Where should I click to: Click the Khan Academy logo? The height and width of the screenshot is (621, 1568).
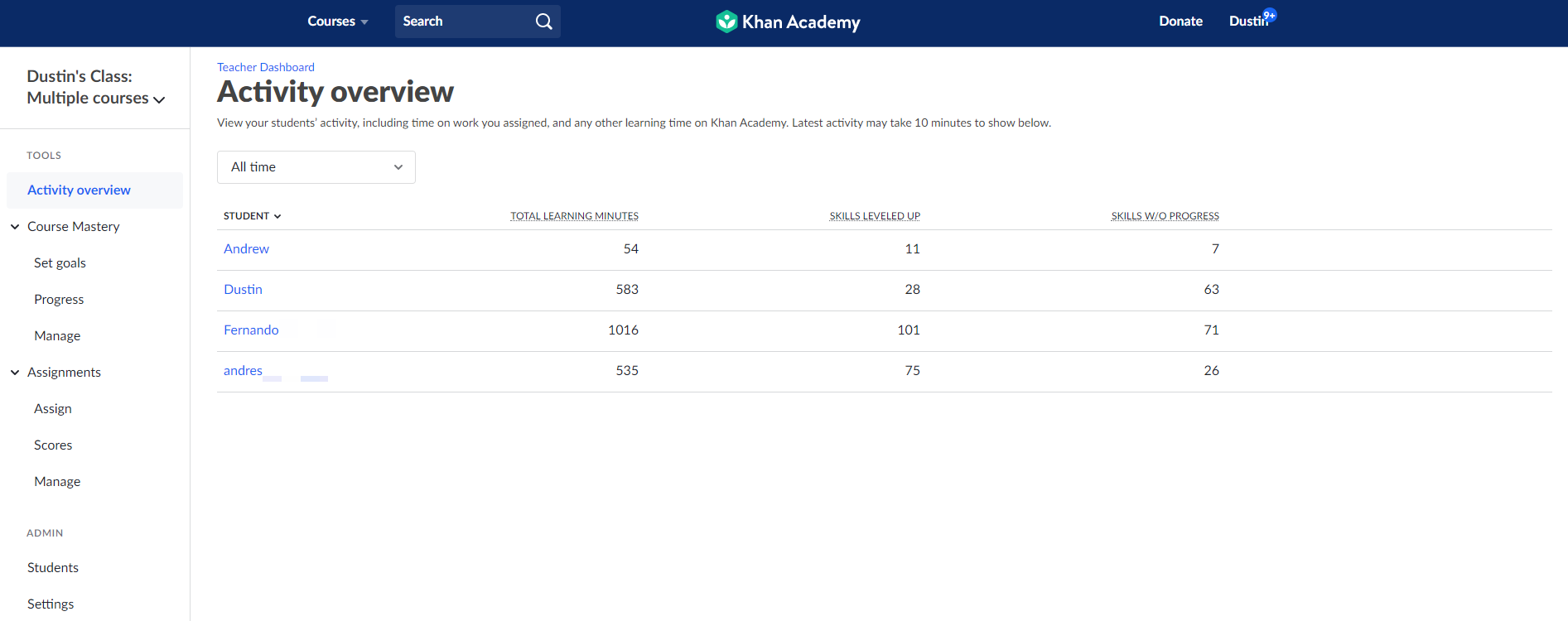tap(788, 22)
